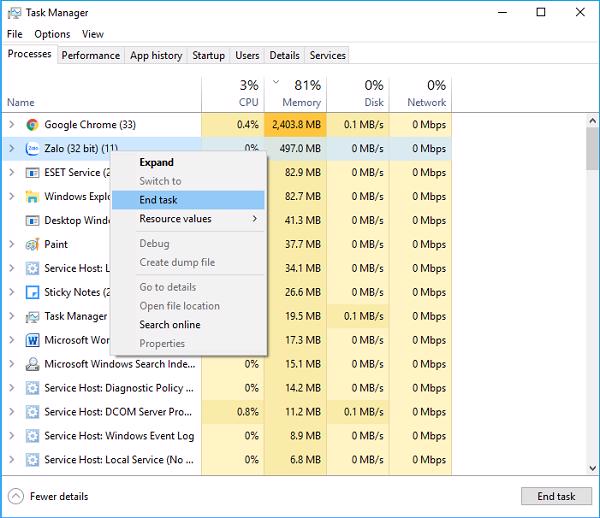Image resolution: width=600 pixels, height=518 pixels.
Task: Click the Service Host: Diagnostic Policy gear icon
Action: (x=32, y=388)
